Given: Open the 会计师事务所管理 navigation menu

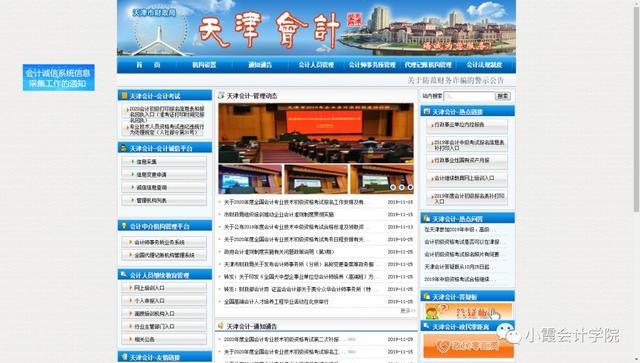Looking at the screenshot, I should [372, 65].
